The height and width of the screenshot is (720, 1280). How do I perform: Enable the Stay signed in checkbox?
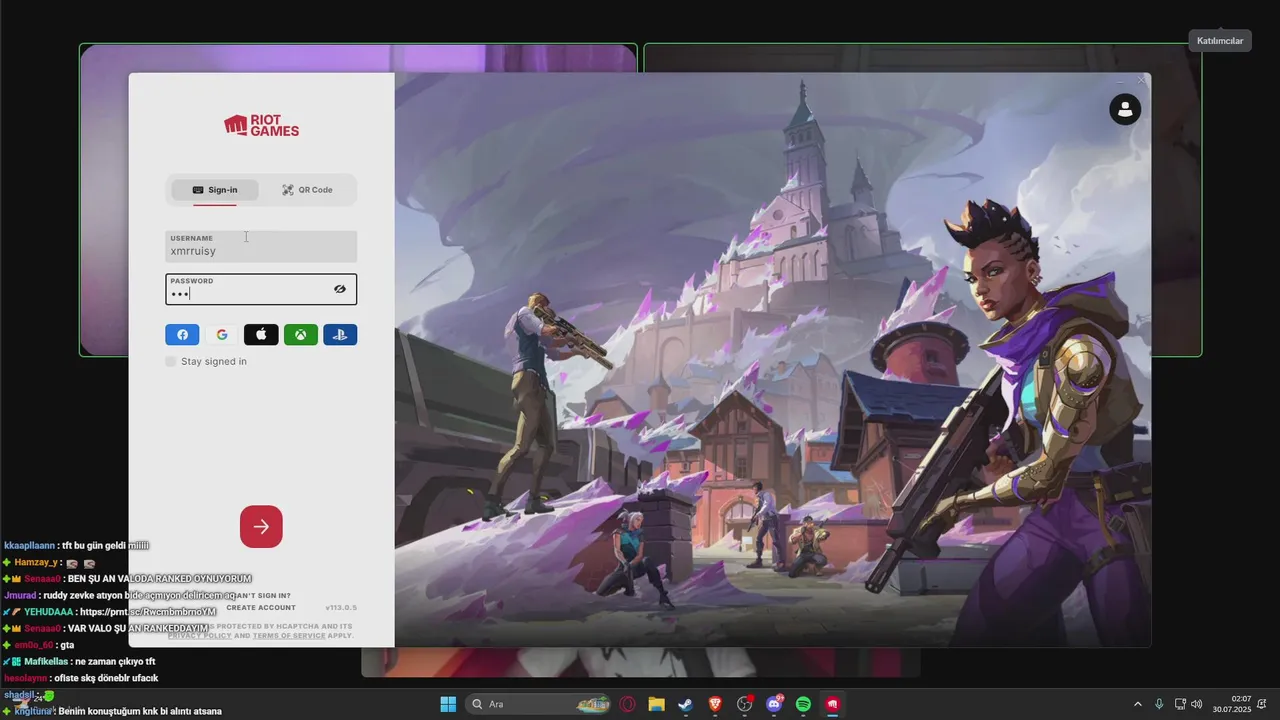pyautogui.click(x=171, y=361)
